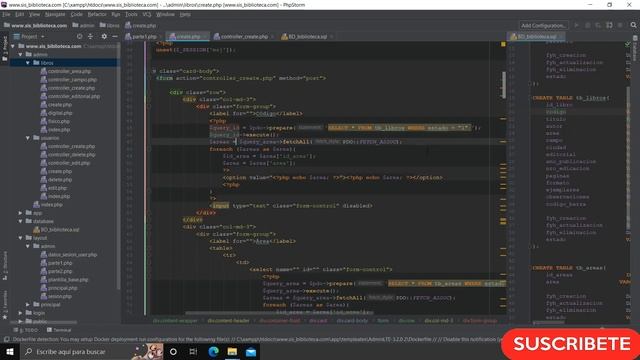This screenshot has height=360, width=640.
Task: Open Mail app from taskbar
Action: (x=251, y=351)
